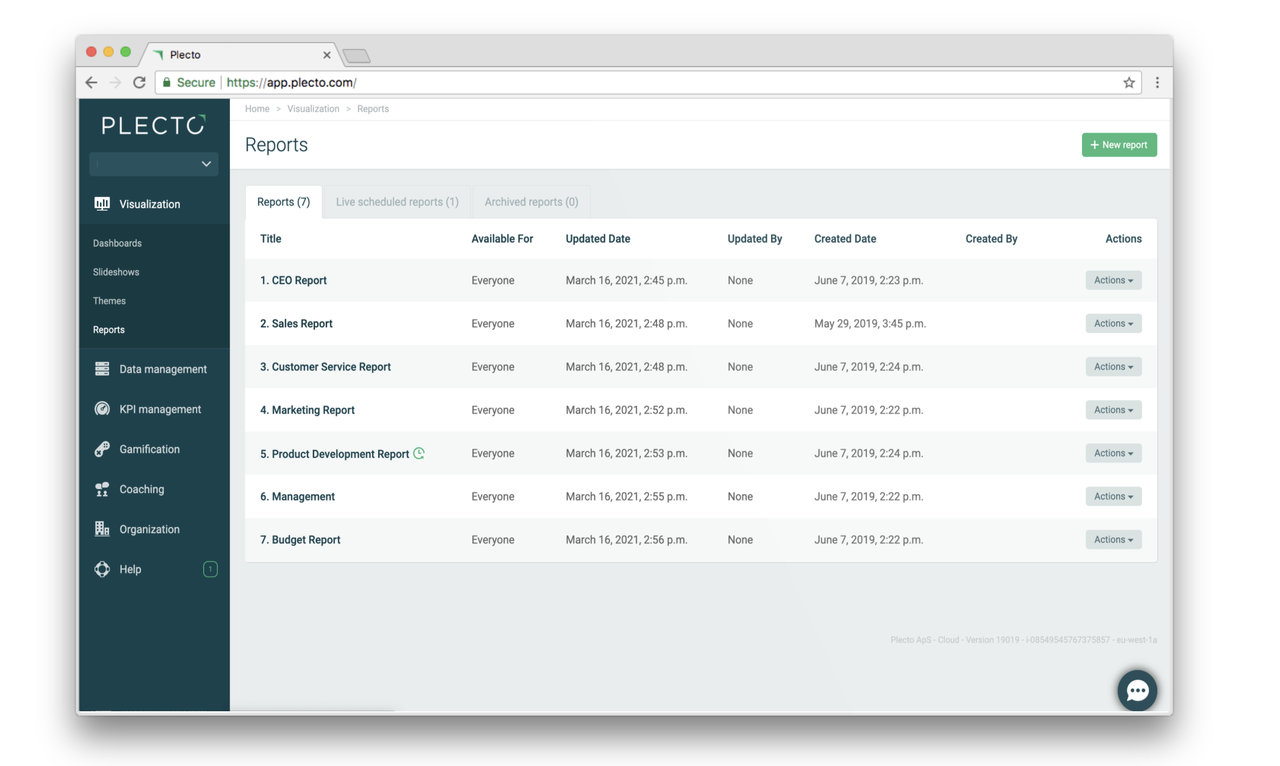
Task: Click the KPI management gauge icon
Action: pyautogui.click(x=102, y=409)
